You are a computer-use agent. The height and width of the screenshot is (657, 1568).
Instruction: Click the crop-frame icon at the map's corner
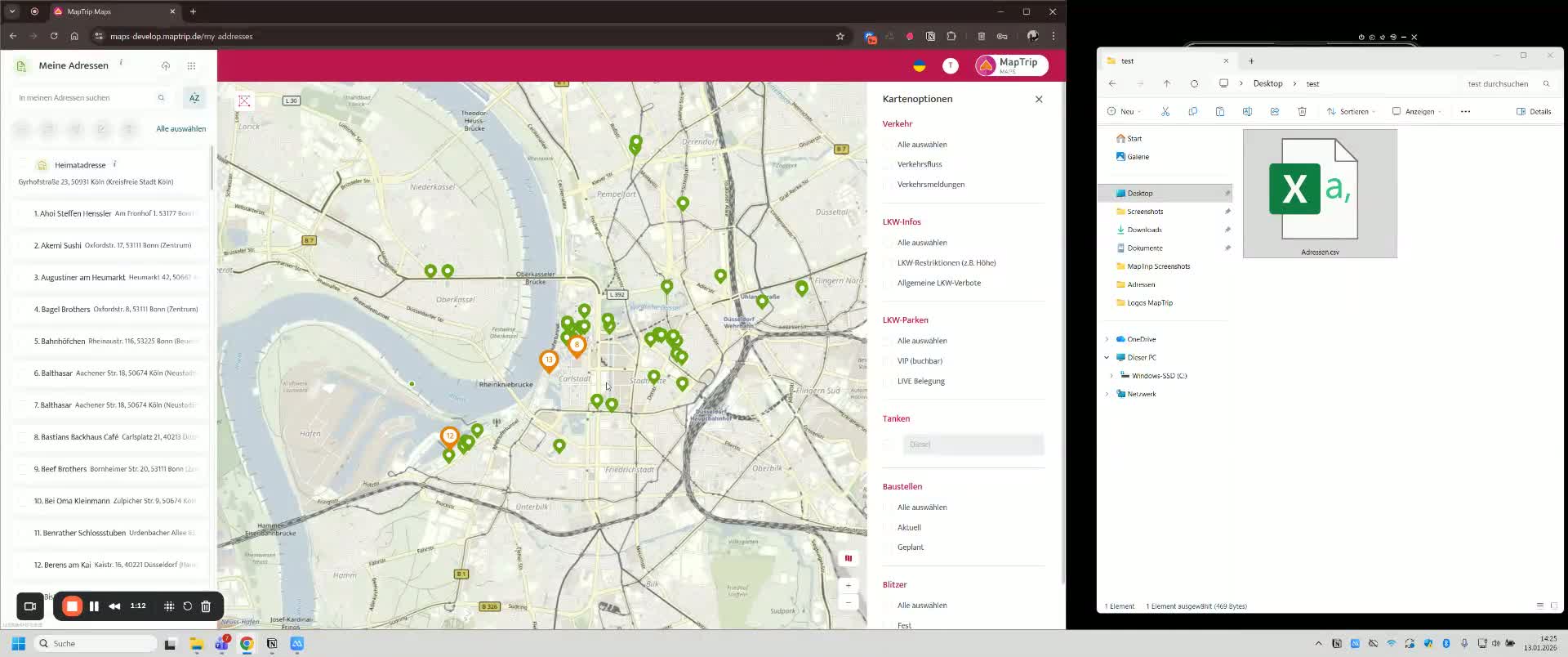244,101
